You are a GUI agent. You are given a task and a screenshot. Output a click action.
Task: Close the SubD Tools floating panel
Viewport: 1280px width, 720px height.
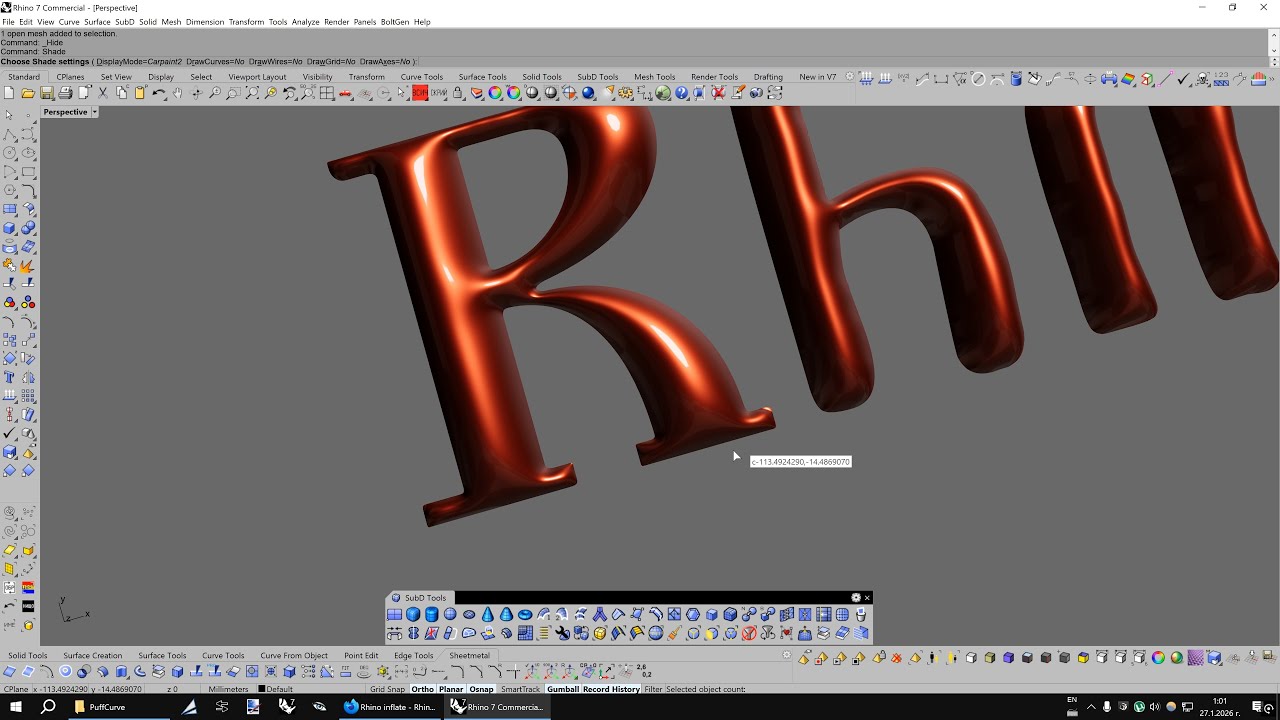pos(867,598)
